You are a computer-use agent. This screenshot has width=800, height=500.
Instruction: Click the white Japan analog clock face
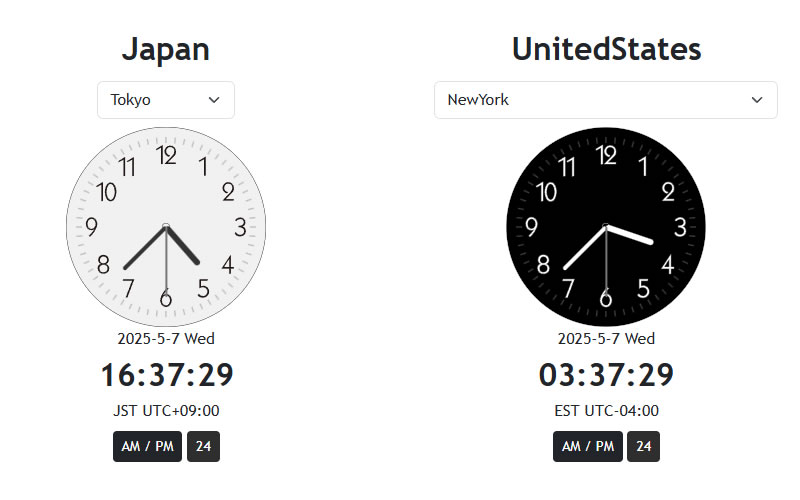click(166, 227)
